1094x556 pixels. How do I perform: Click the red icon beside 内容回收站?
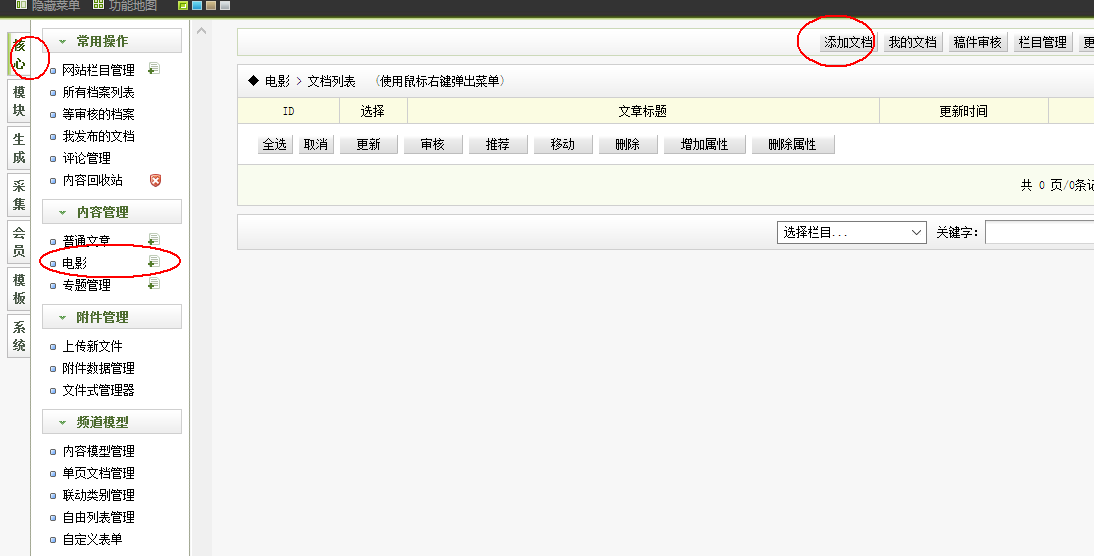[155, 180]
